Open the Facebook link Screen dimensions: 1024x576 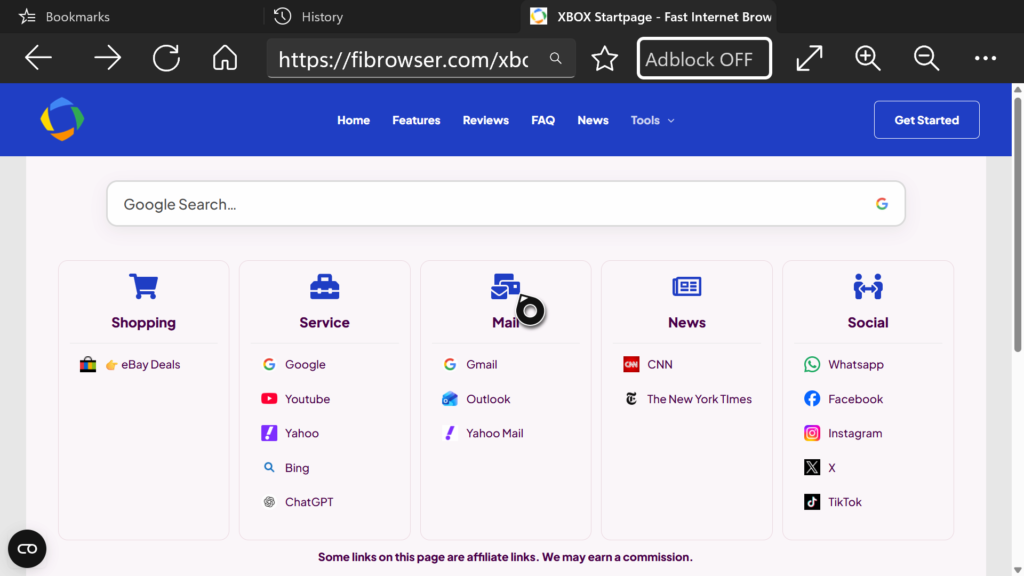(843, 399)
